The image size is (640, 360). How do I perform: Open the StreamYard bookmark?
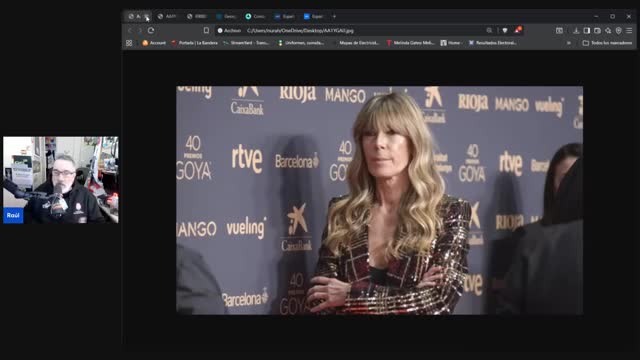[246, 43]
